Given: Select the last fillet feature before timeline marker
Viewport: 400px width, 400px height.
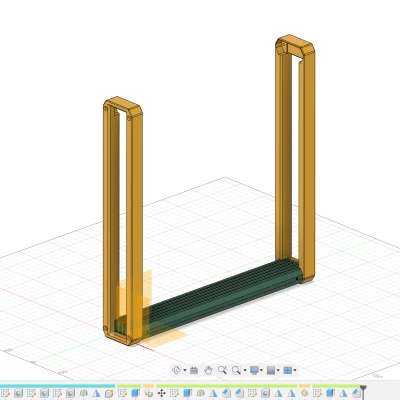Looking at the screenshot, I should 356,394.
